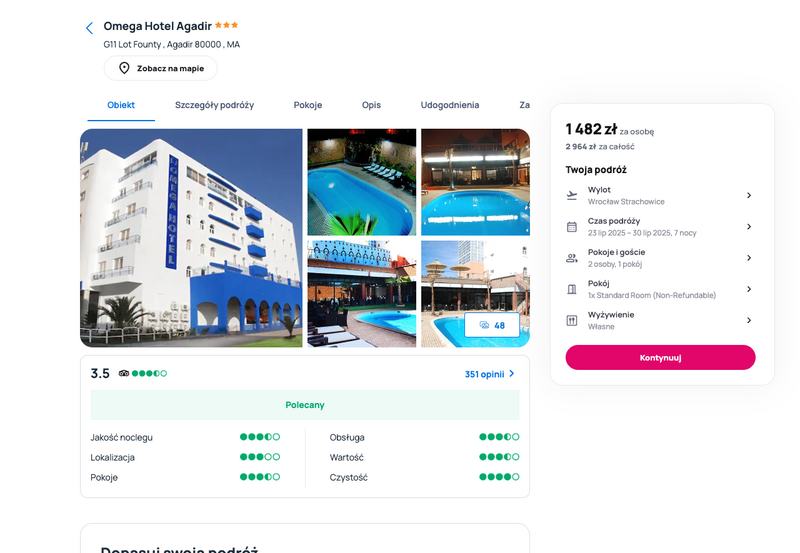The image size is (800, 553).
Task: Click the Kontynuuj button
Action: pyautogui.click(x=660, y=358)
